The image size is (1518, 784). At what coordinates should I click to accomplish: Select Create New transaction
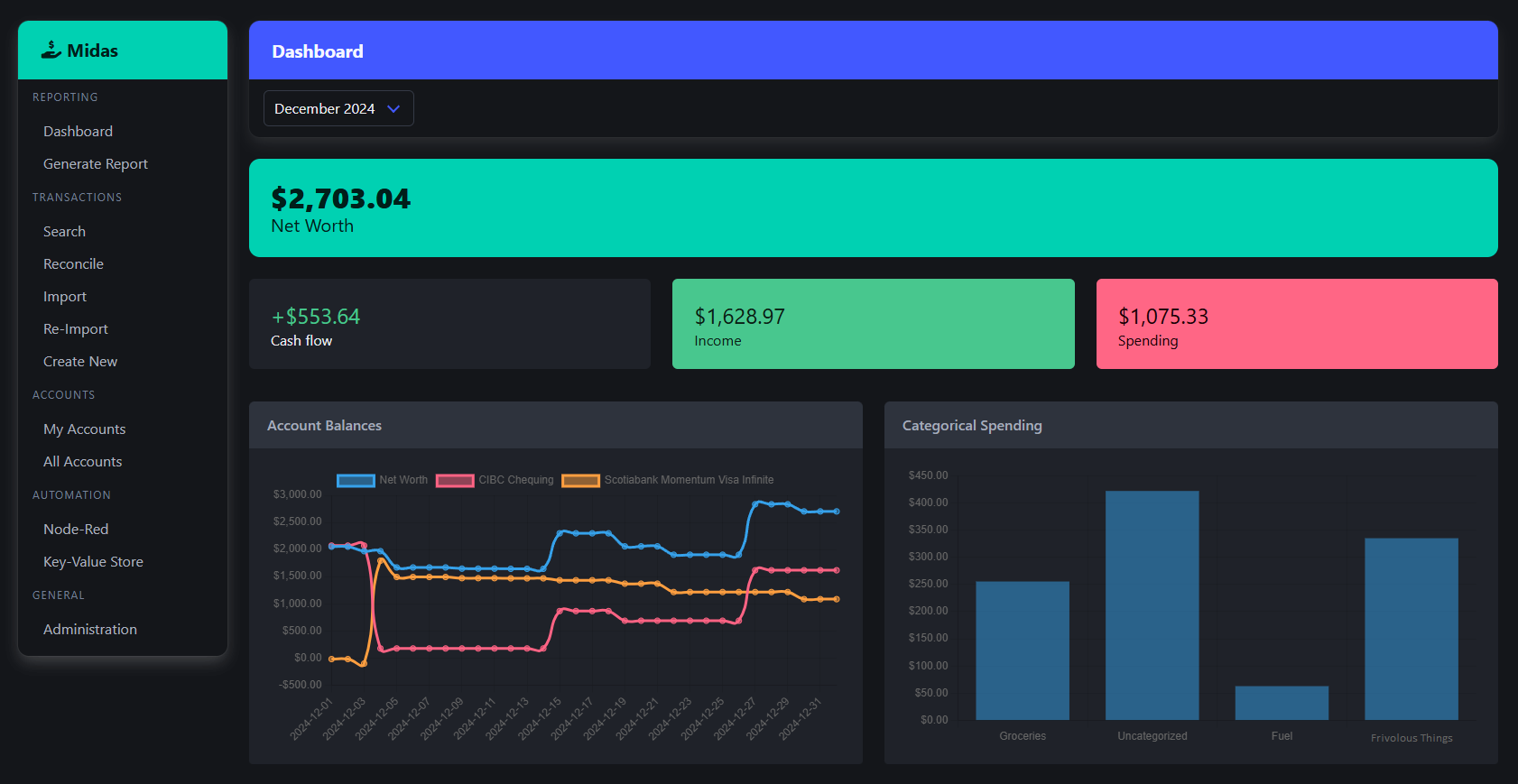80,362
